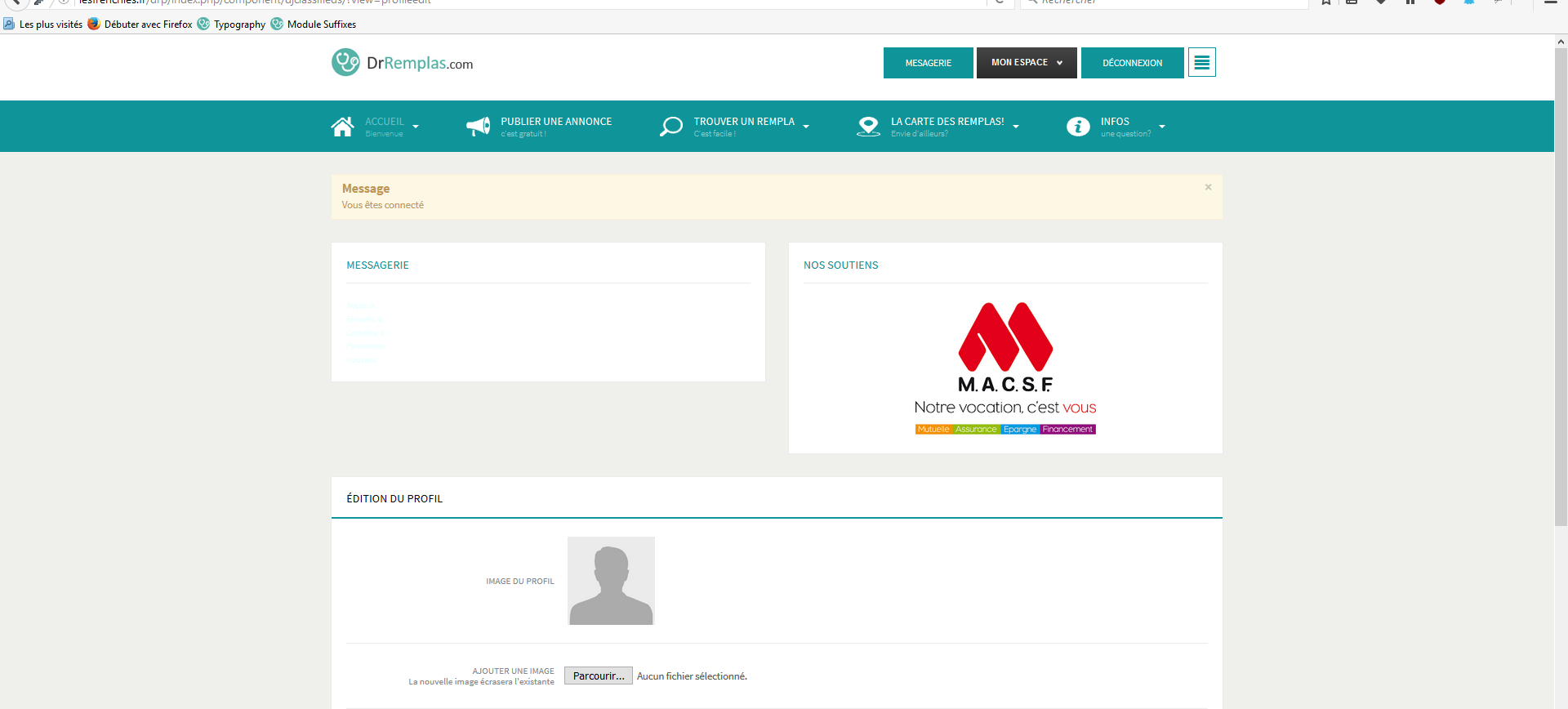Screen dimensions: 1568x709
Task: Dismiss the 'Vous êtes connecté' message with the X
Action: point(1208,187)
